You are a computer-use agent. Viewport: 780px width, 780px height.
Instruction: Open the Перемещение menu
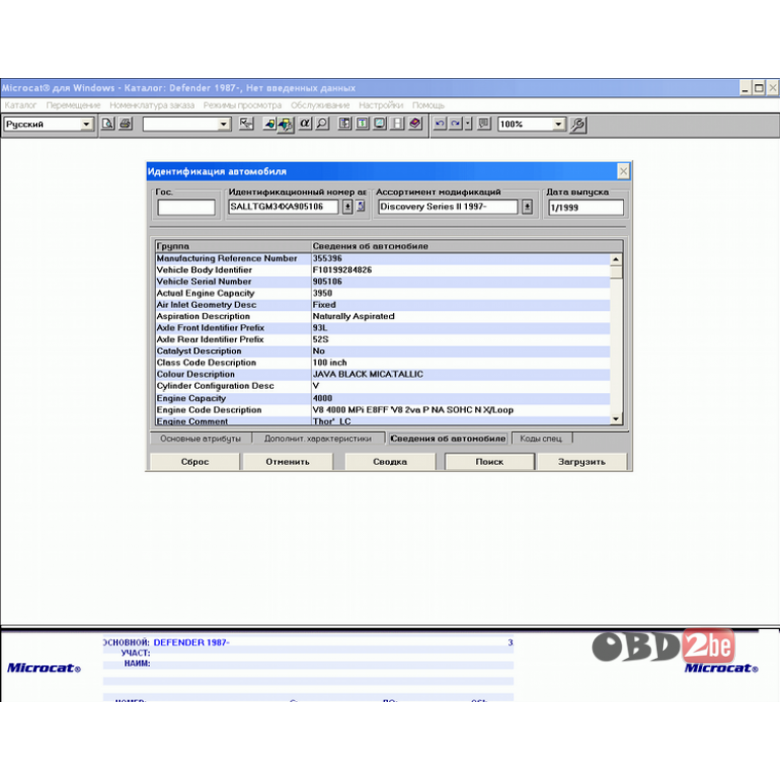pyautogui.click(x=73, y=105)
